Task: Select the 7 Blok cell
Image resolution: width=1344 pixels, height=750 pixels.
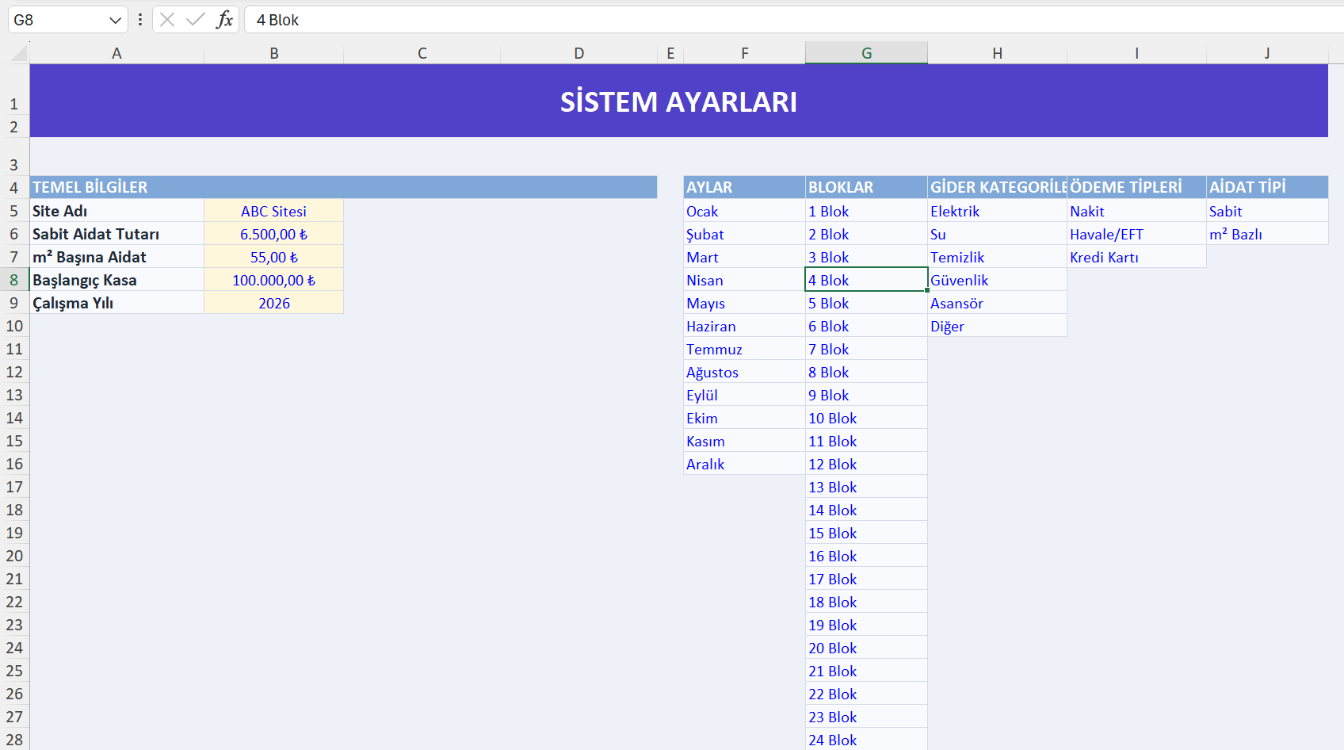Action: pos(867,349)
